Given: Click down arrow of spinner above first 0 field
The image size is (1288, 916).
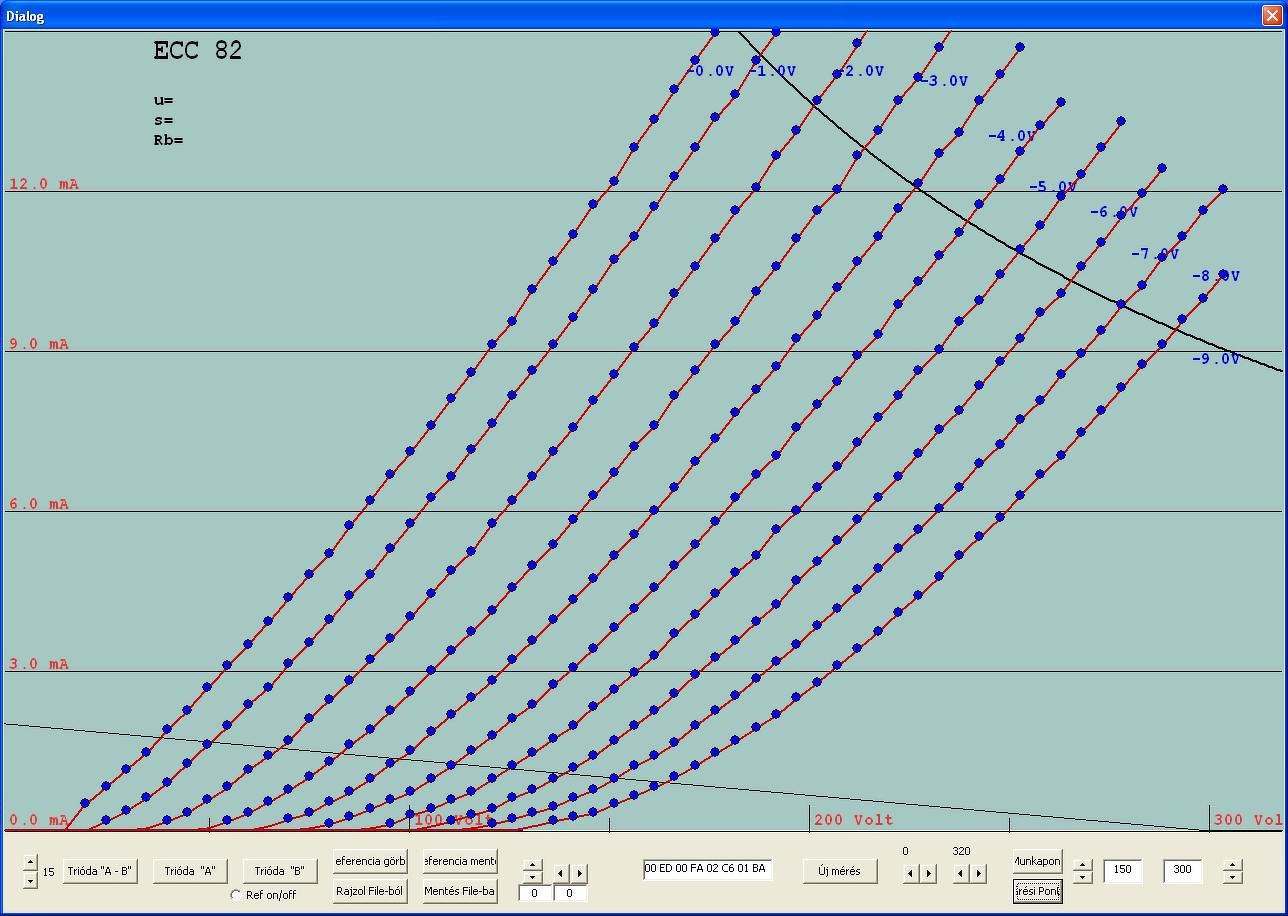Looking at the screenshot, I should point(533,876).
